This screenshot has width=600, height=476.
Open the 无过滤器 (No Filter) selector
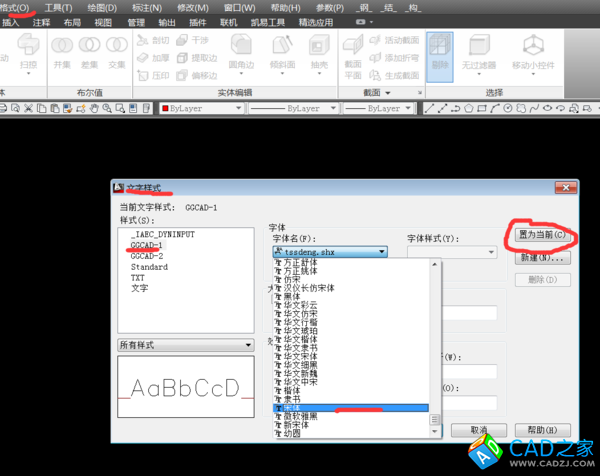479,50
